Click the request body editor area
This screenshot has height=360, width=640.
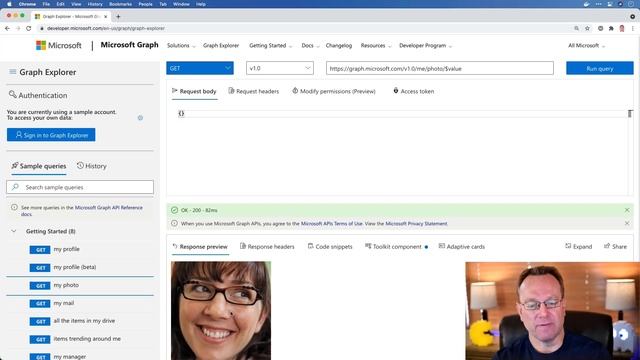[x=400, y=151]
